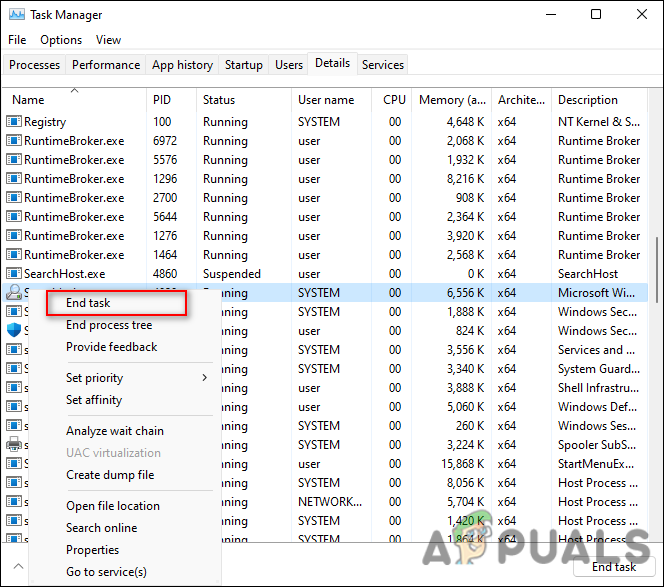Choose Analyze wait chain
The width and height of the screenshot is (664, 587).
(x=115, y=431)
